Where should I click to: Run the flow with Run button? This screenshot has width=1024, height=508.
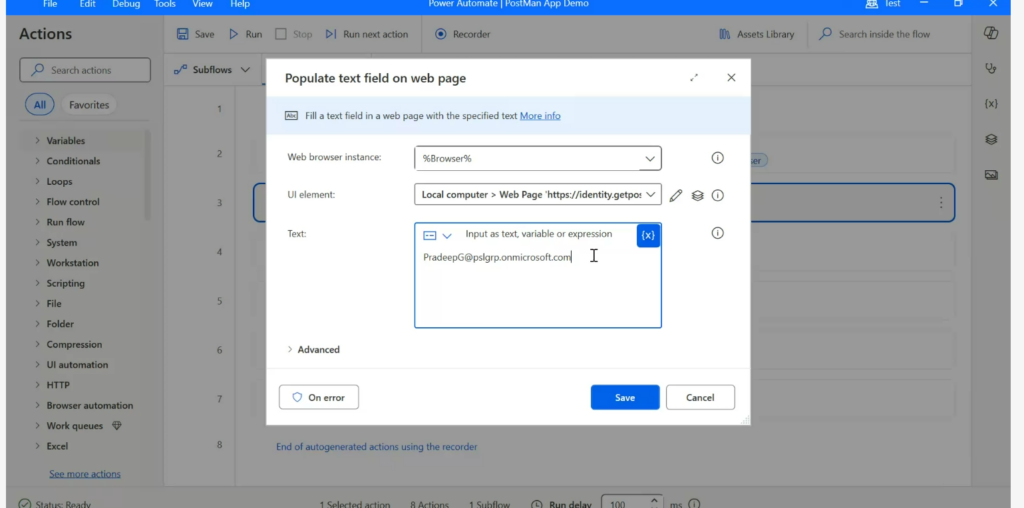coord(246,34)
